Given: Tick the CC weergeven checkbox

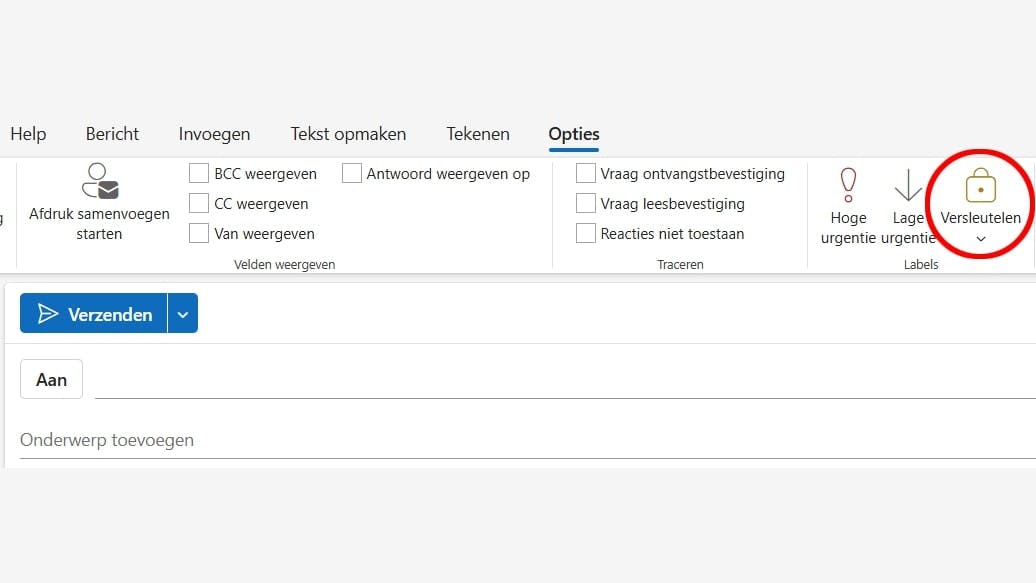Looking at the screenshot, I should pyautogui.click(x=199, y=204).
